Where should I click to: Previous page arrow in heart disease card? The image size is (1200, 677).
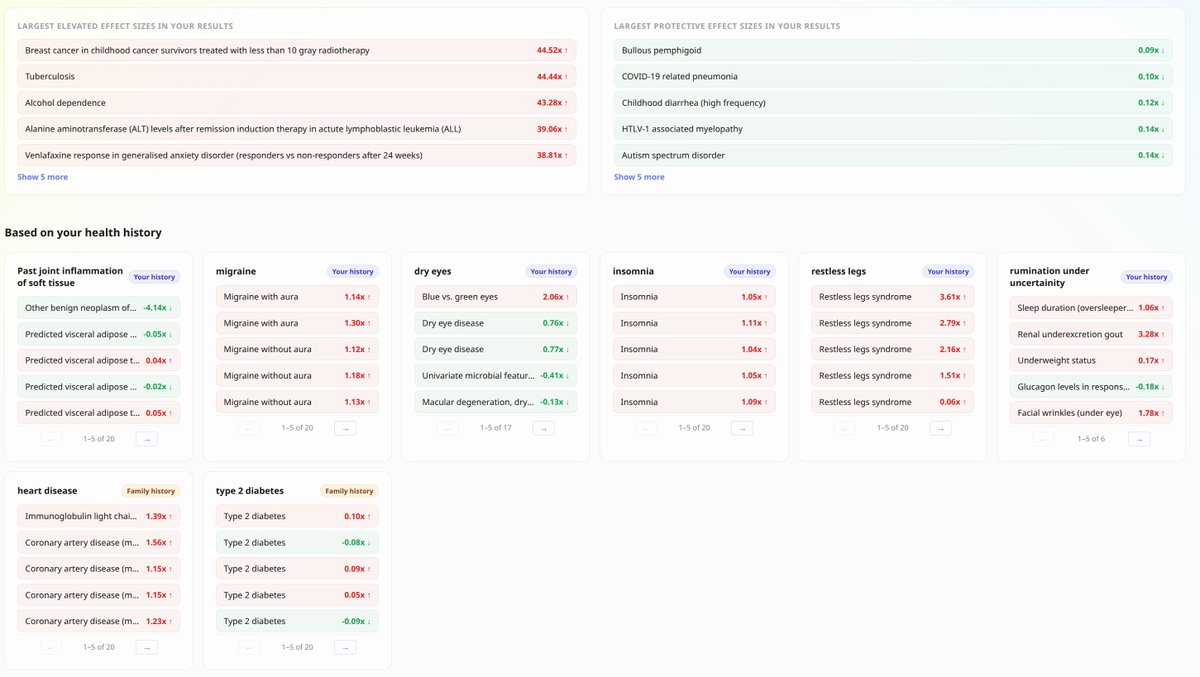(51, 647)
